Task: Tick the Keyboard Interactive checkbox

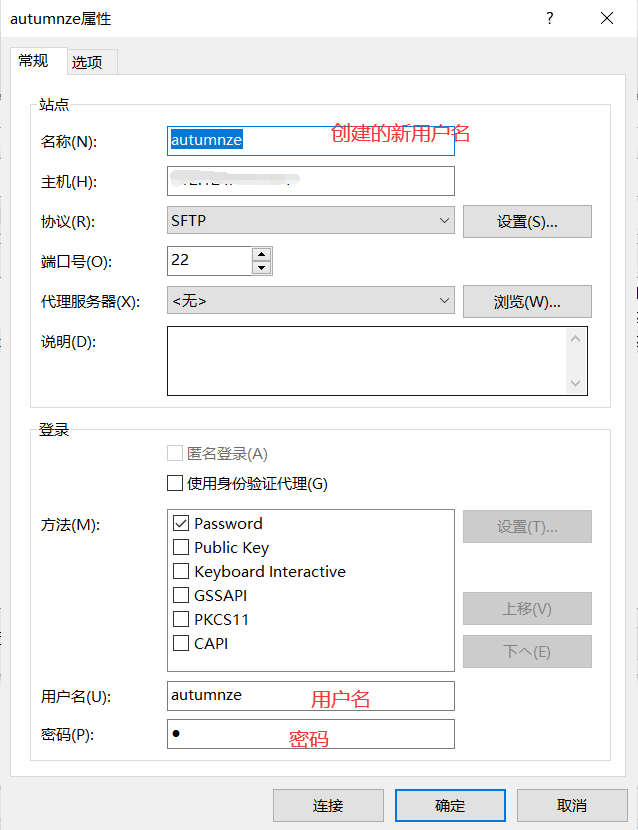Action: click(181, 571)
